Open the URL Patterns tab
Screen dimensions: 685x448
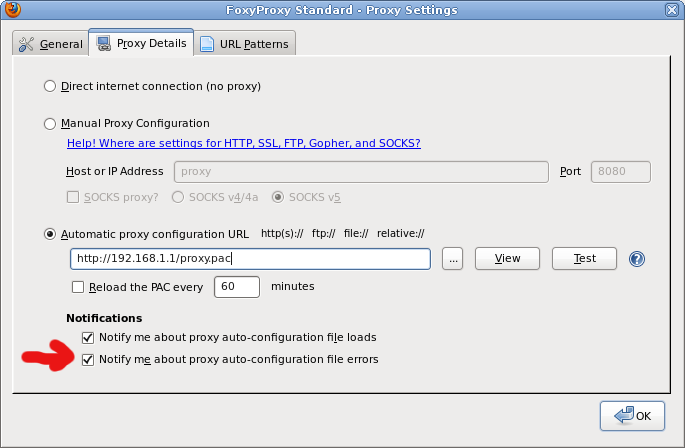[x=245, y=44]
